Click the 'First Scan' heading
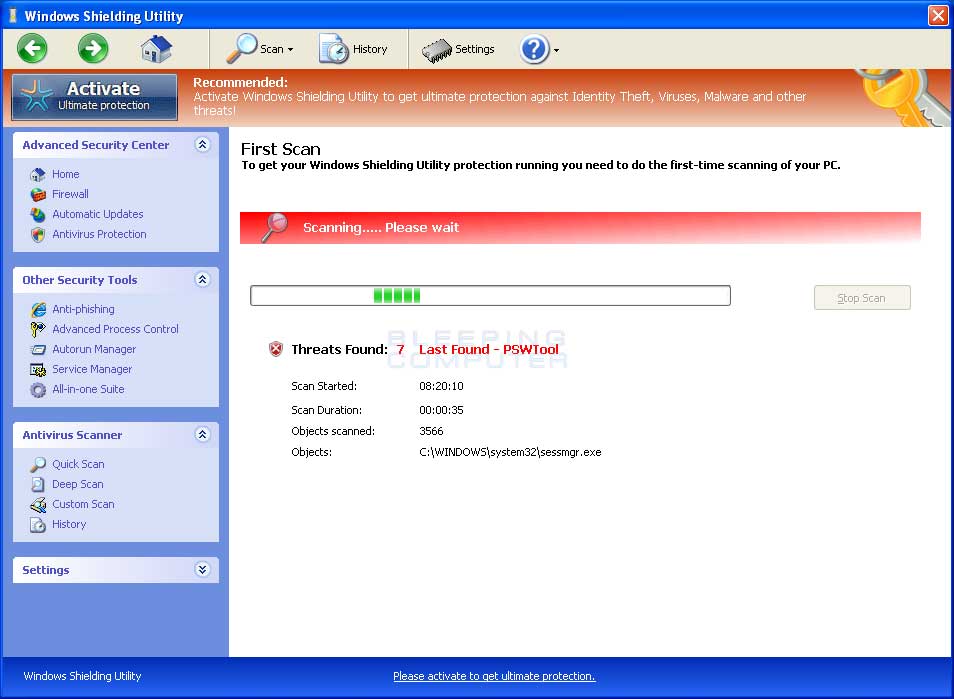Screen dimensions: 954x699 coord(280,150)
